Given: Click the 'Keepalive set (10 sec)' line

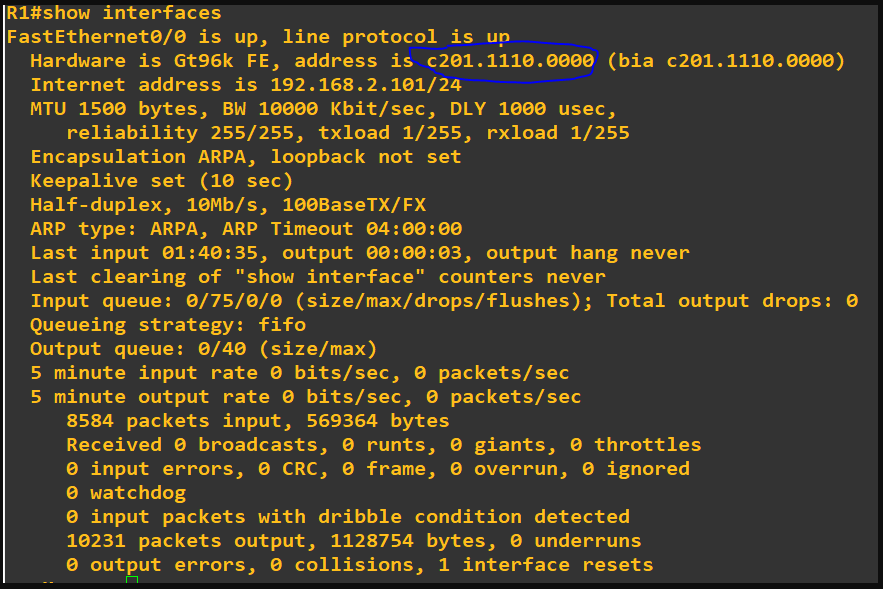Looking at the screenshot, I should [x=162, y=181].
